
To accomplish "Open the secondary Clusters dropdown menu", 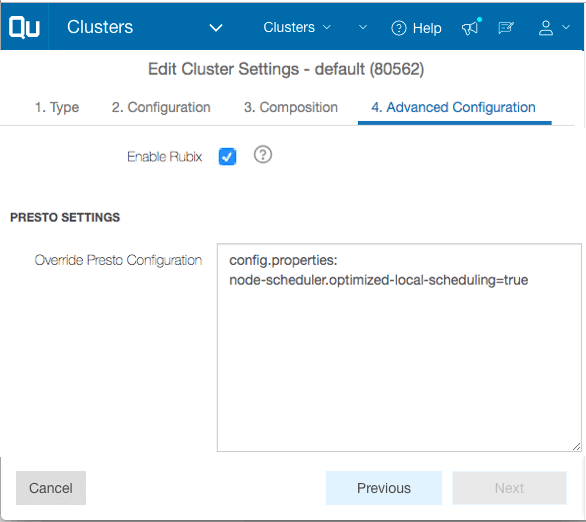I will (297, 27).
